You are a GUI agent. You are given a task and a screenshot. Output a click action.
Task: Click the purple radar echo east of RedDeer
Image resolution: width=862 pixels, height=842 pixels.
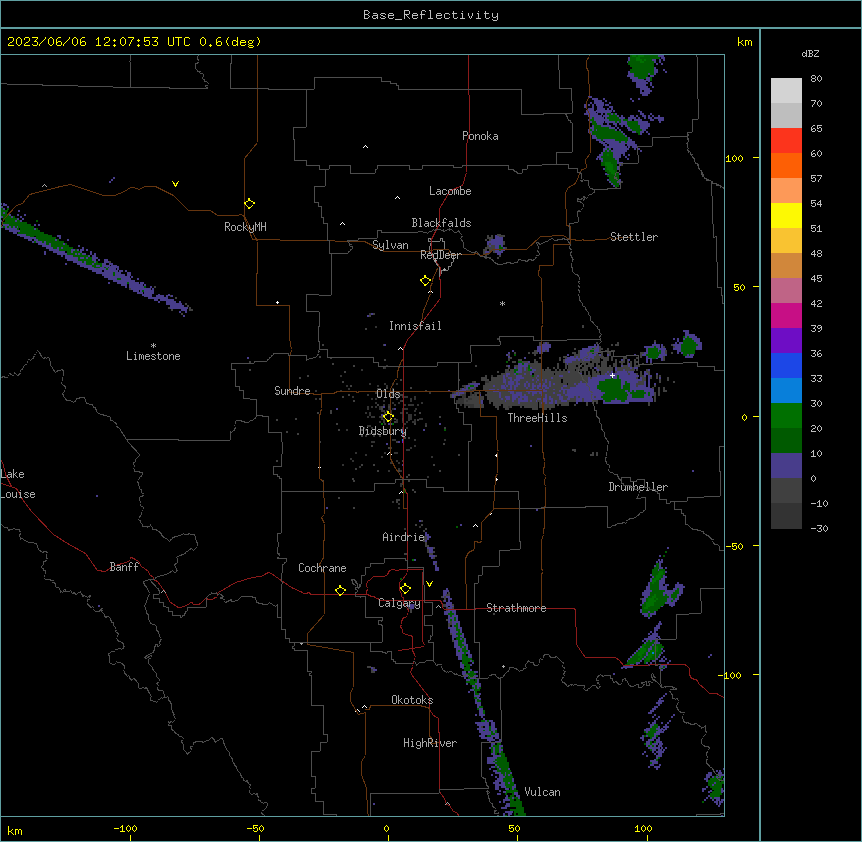(495, 243)
